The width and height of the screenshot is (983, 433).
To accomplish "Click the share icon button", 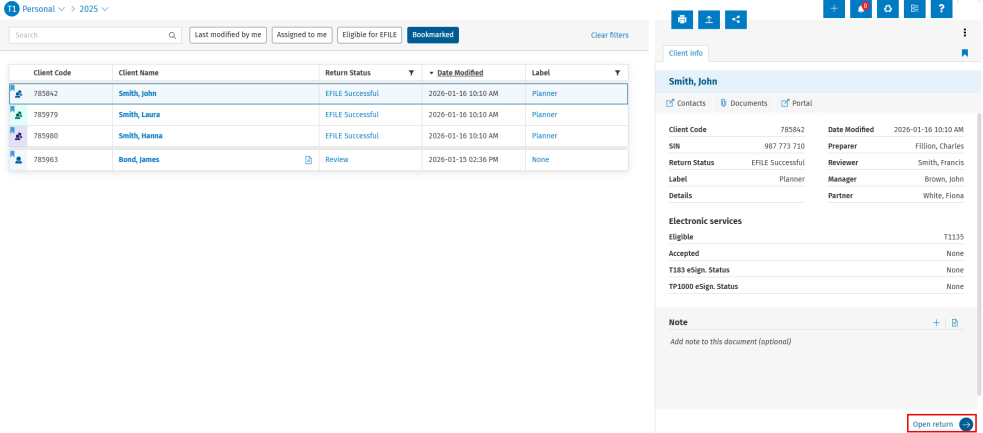I will (x=737, y=18).
